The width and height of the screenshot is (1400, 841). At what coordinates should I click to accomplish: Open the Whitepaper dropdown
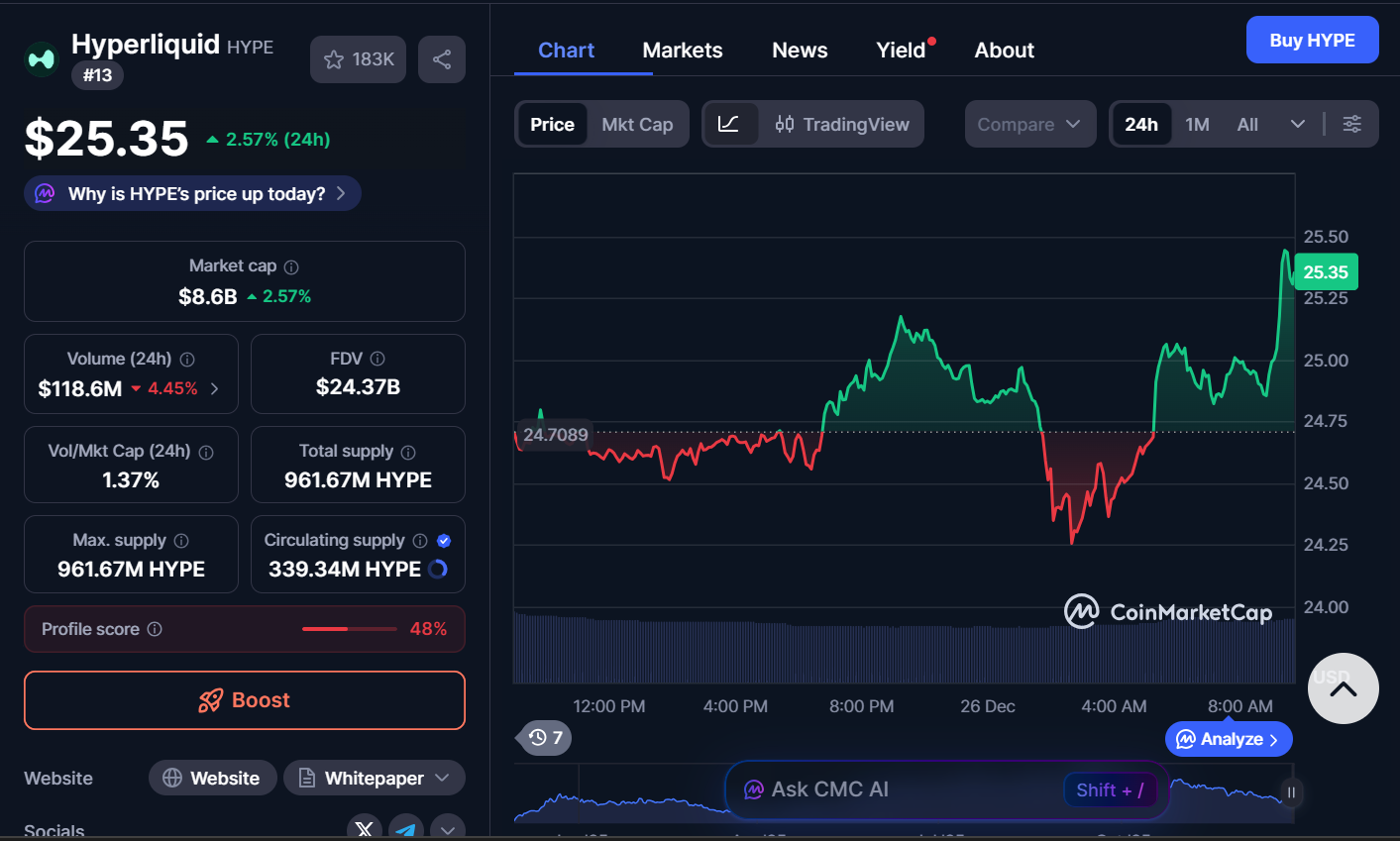pyautogui.click(x=374, y=778)
